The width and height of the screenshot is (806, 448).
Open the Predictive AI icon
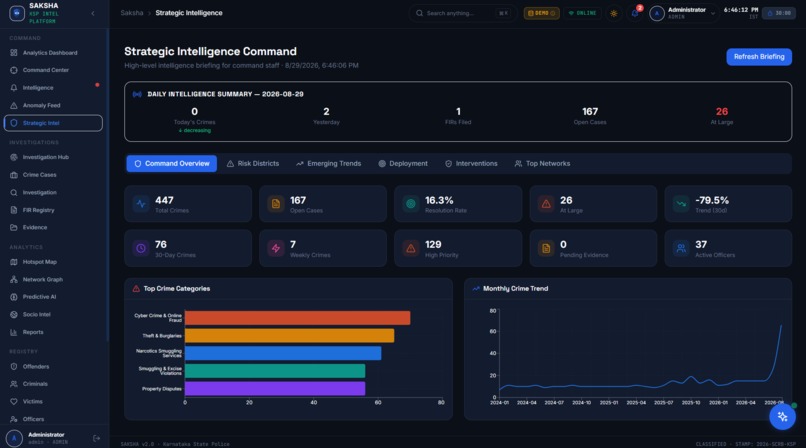tap(14, 297)
